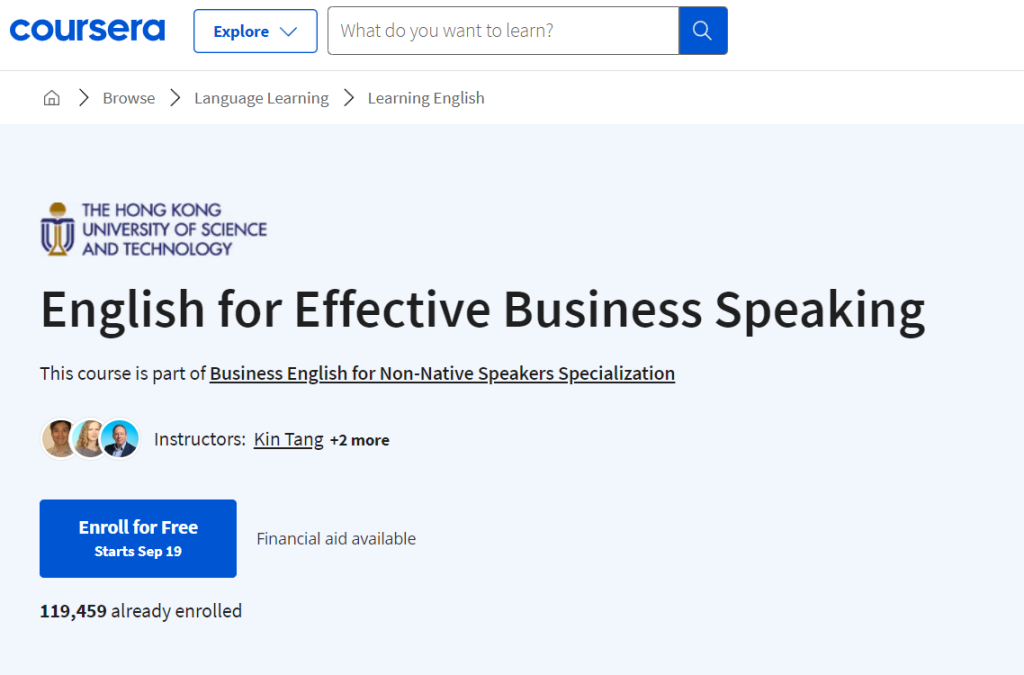Go to the home icon in breadcrumbs
Screen dimensions: 1024x675
(x=52, y=98)
